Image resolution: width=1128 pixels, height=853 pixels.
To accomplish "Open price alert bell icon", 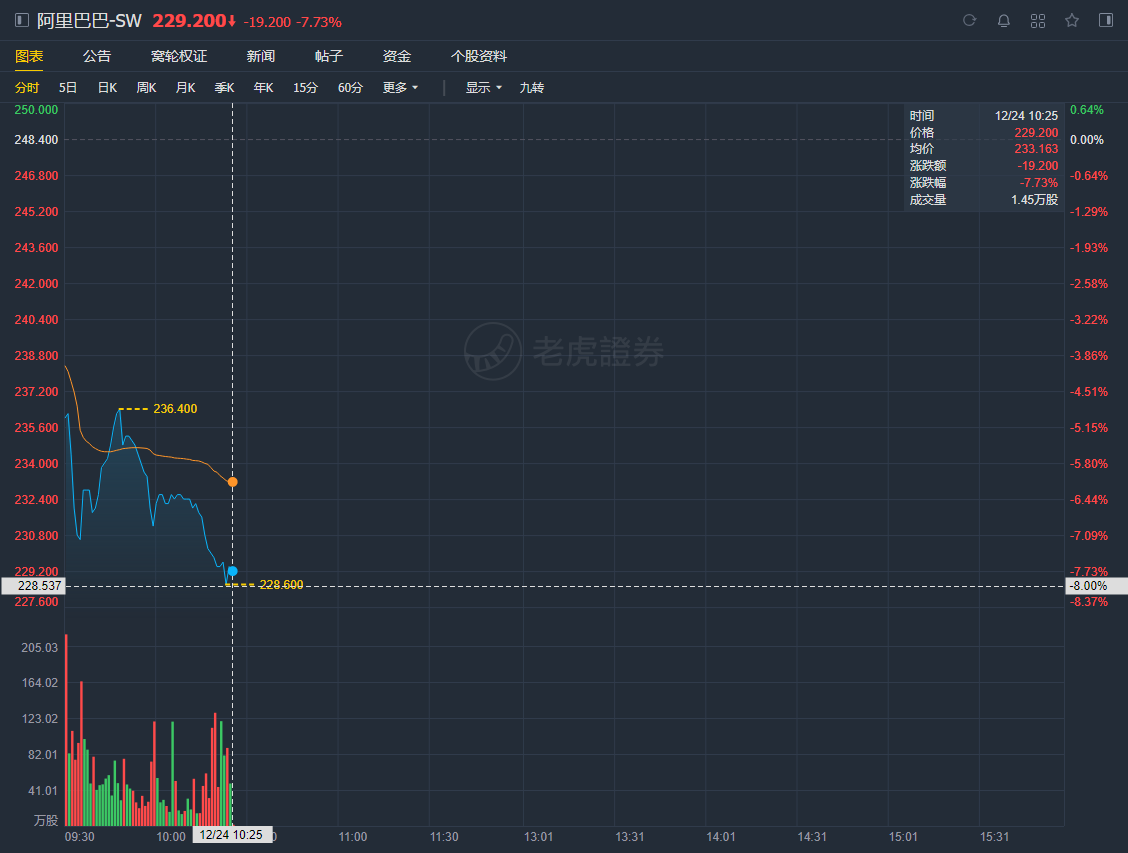I will pyautogui.click(x=1004, y=21).
